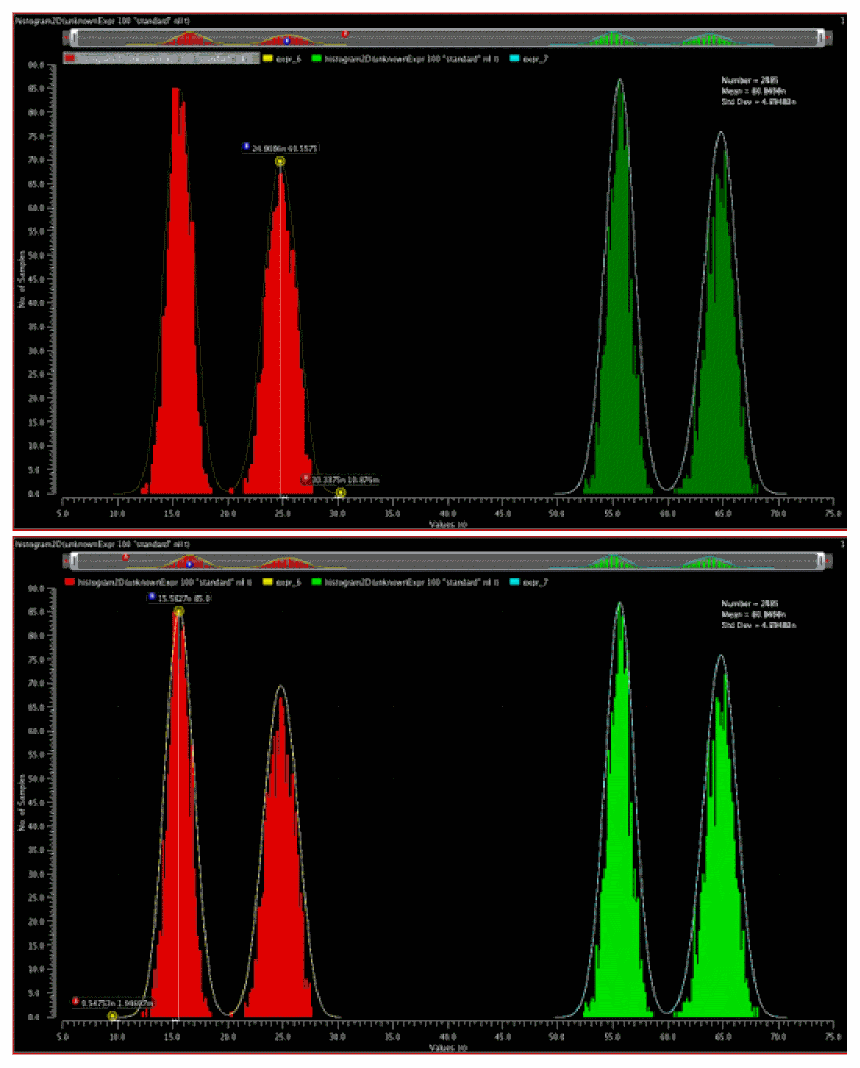Click red marker in lower overview strip
The width and height of the screenshot is (860, 1068).
coord(125,557)
